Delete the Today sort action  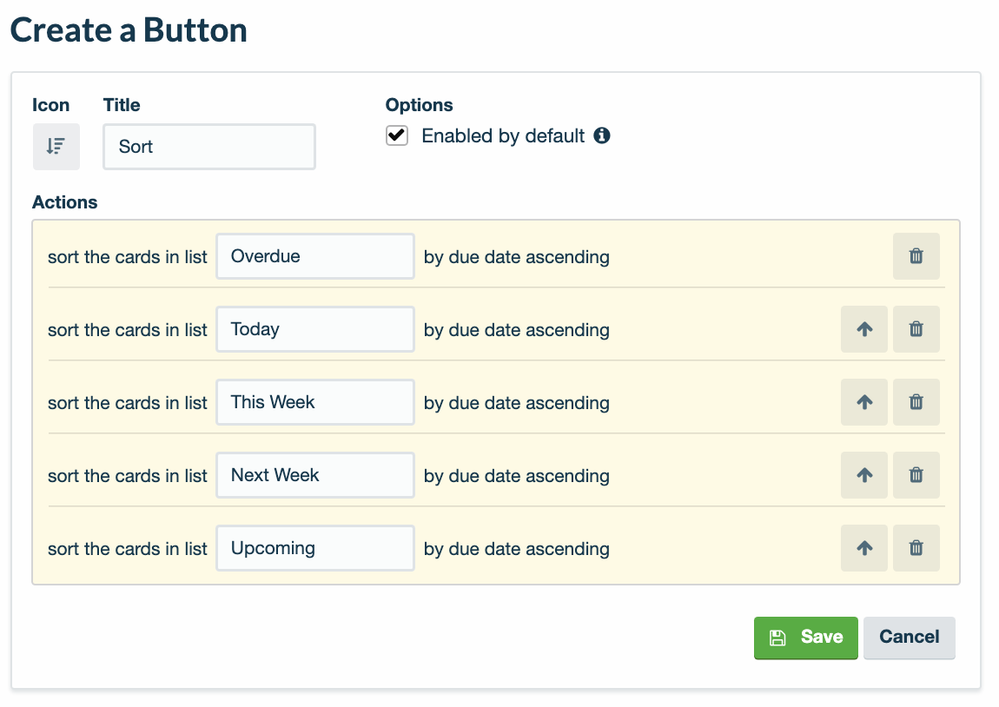tap(916, 329)
